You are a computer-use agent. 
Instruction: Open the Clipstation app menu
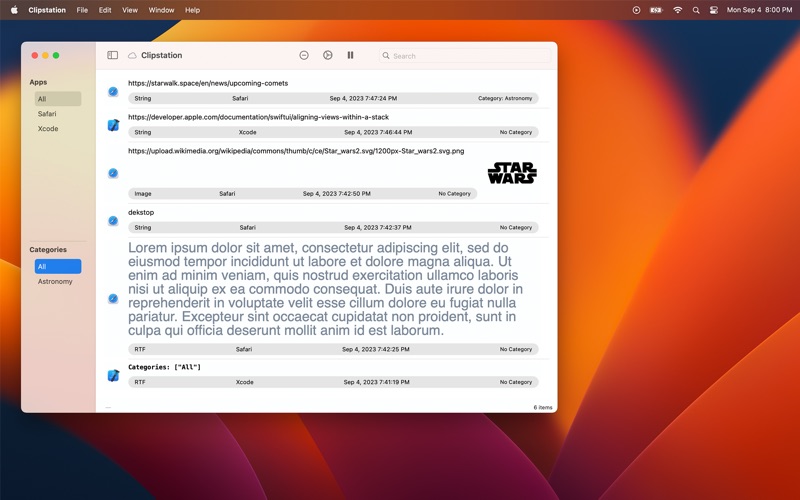47,10
